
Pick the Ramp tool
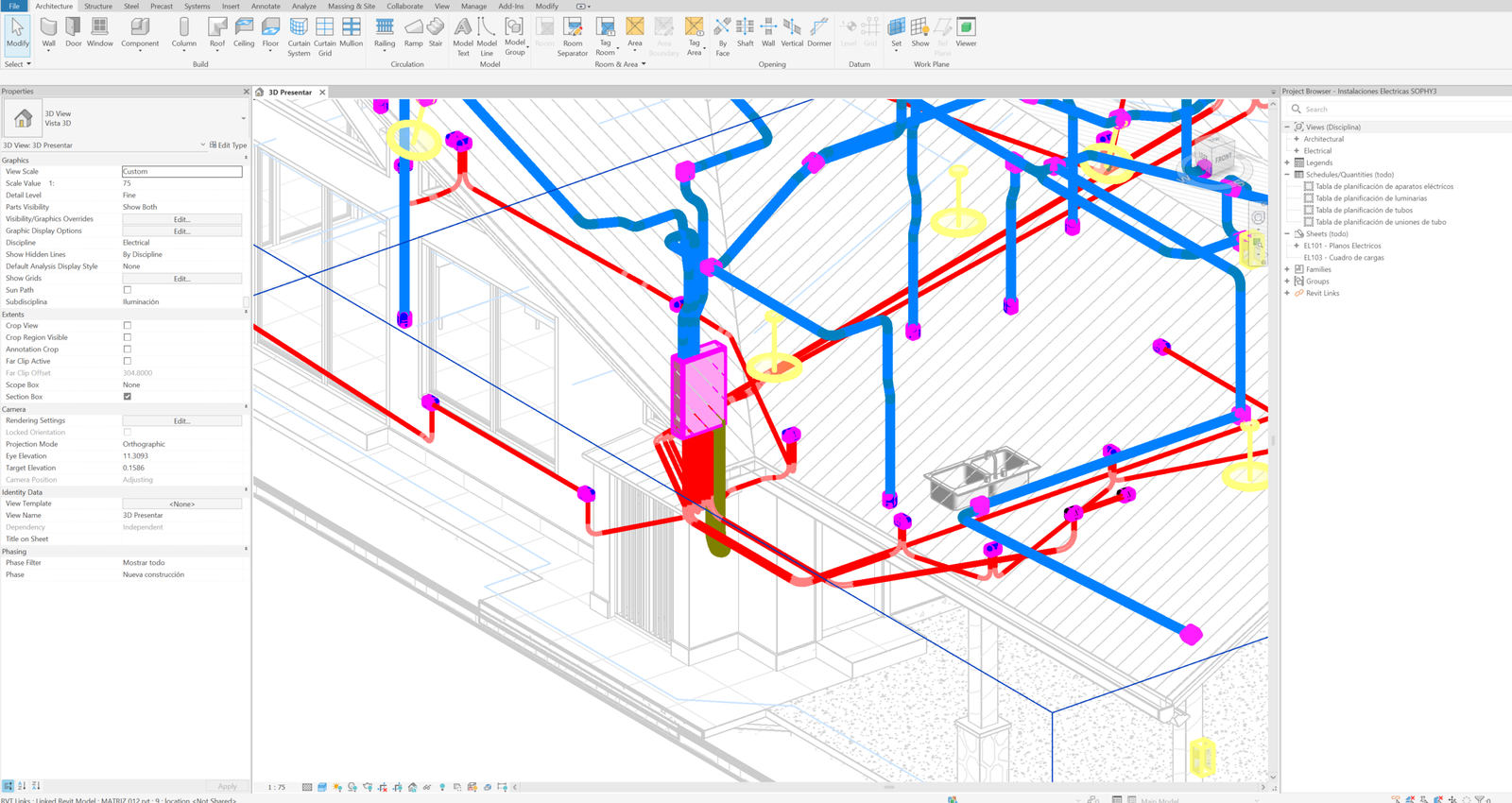414,32
